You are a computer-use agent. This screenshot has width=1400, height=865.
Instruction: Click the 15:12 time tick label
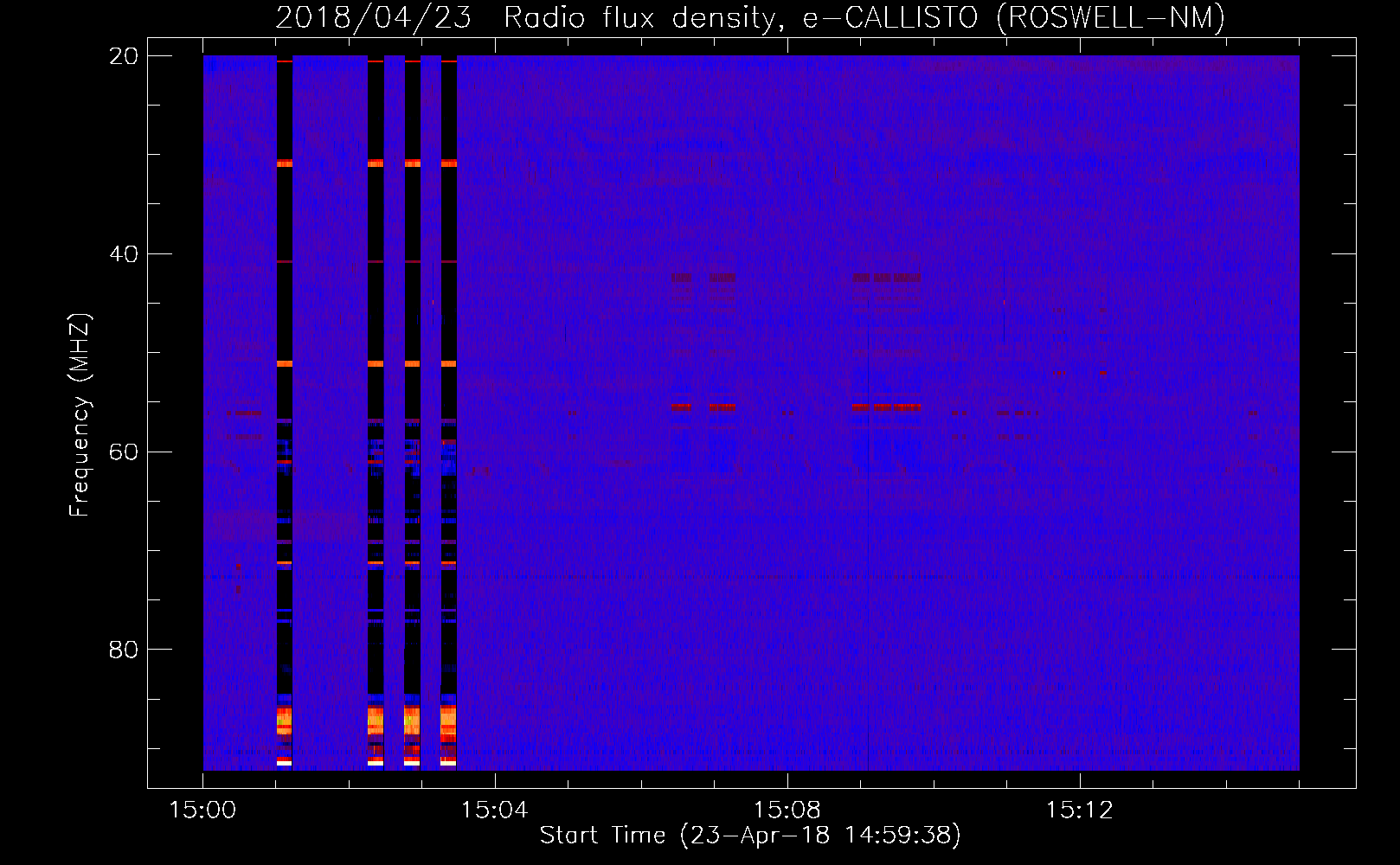click(x=1079, y=811)
